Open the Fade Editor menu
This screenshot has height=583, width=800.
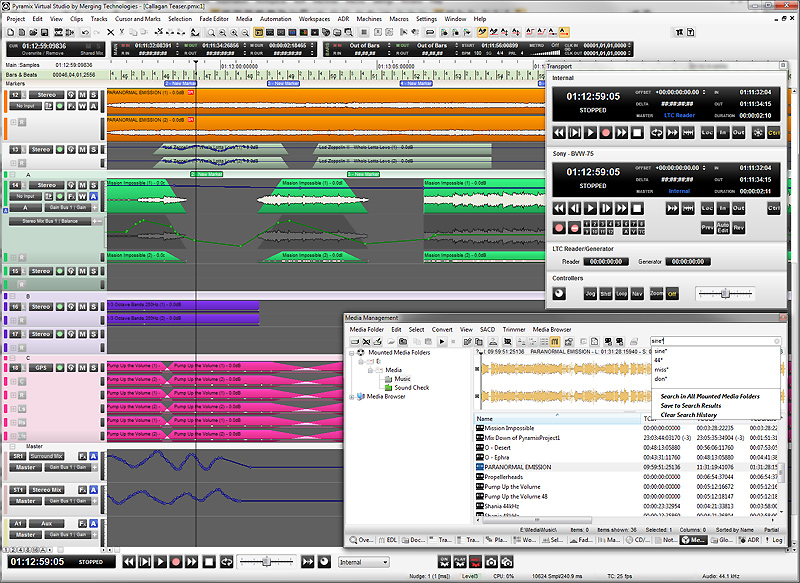214,19
